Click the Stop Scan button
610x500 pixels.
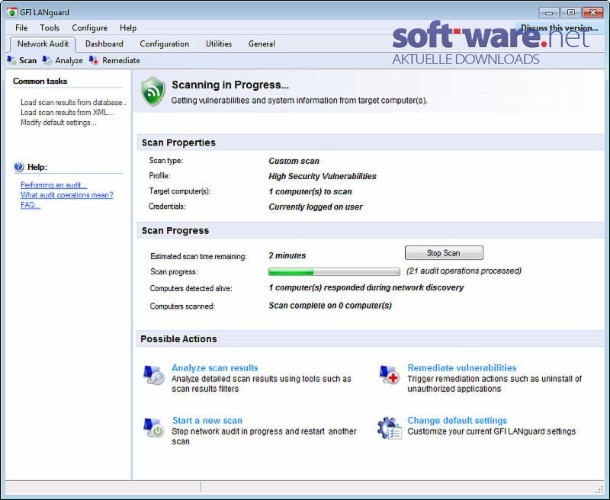point(444,253)
